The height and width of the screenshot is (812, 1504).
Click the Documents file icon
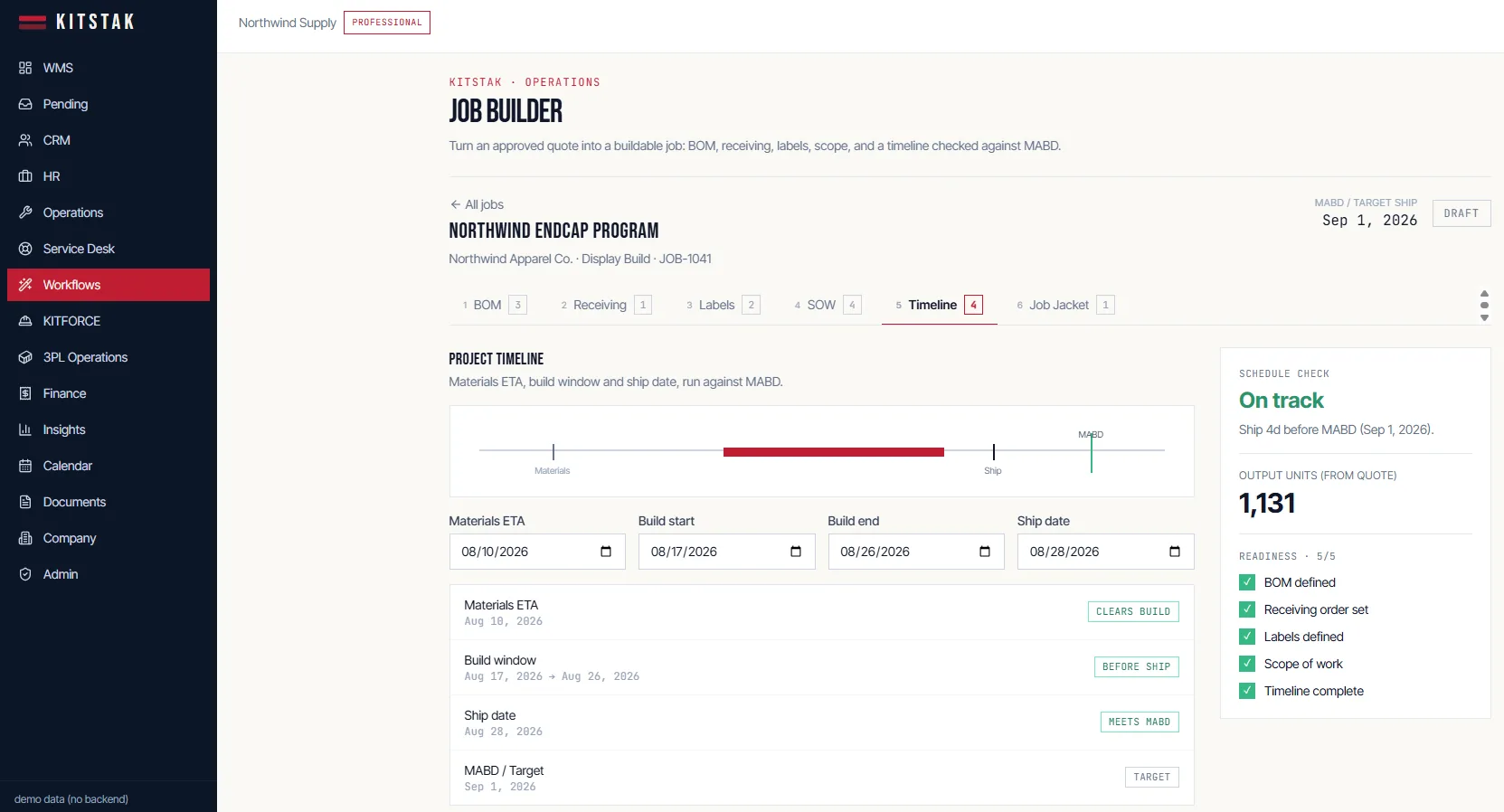25,502
